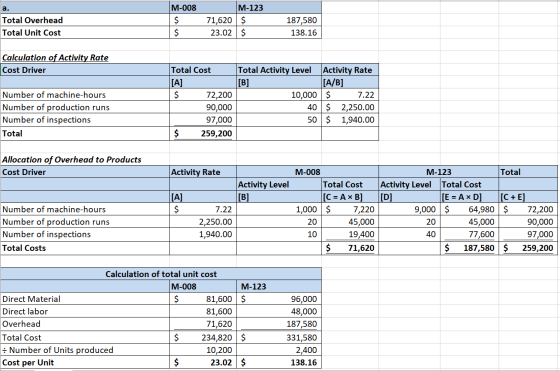Select M-123 machine-hours cost 64,980
Viewport: 560px width, 371px height.
click(469, 209)
